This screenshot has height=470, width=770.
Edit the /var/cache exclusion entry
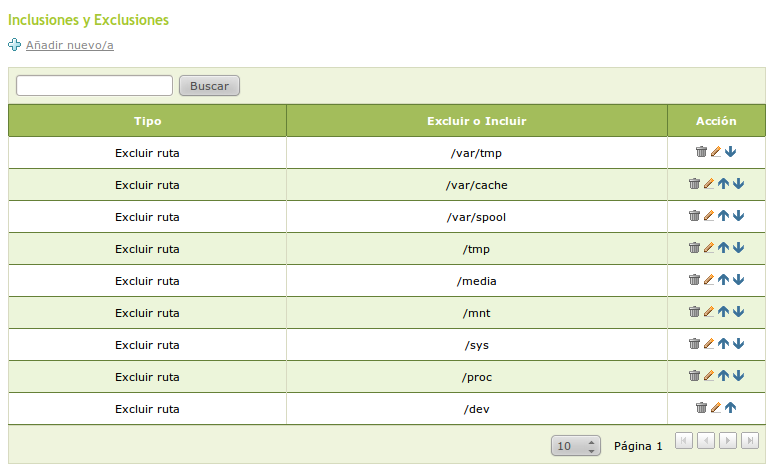[709, 184]
